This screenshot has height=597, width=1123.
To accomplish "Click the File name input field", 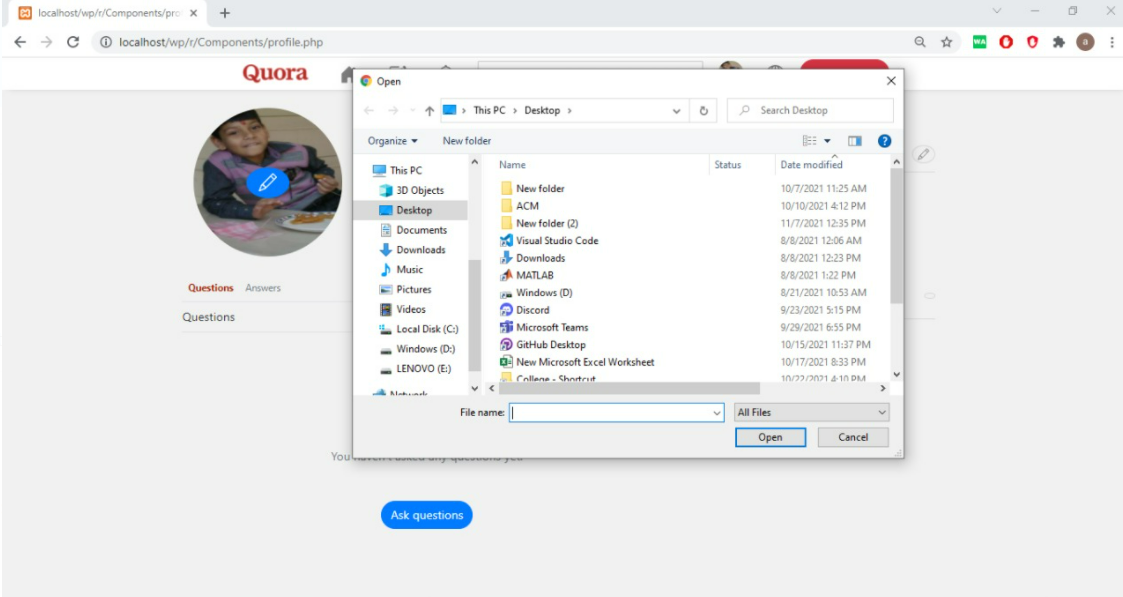I will pos(616,413).
